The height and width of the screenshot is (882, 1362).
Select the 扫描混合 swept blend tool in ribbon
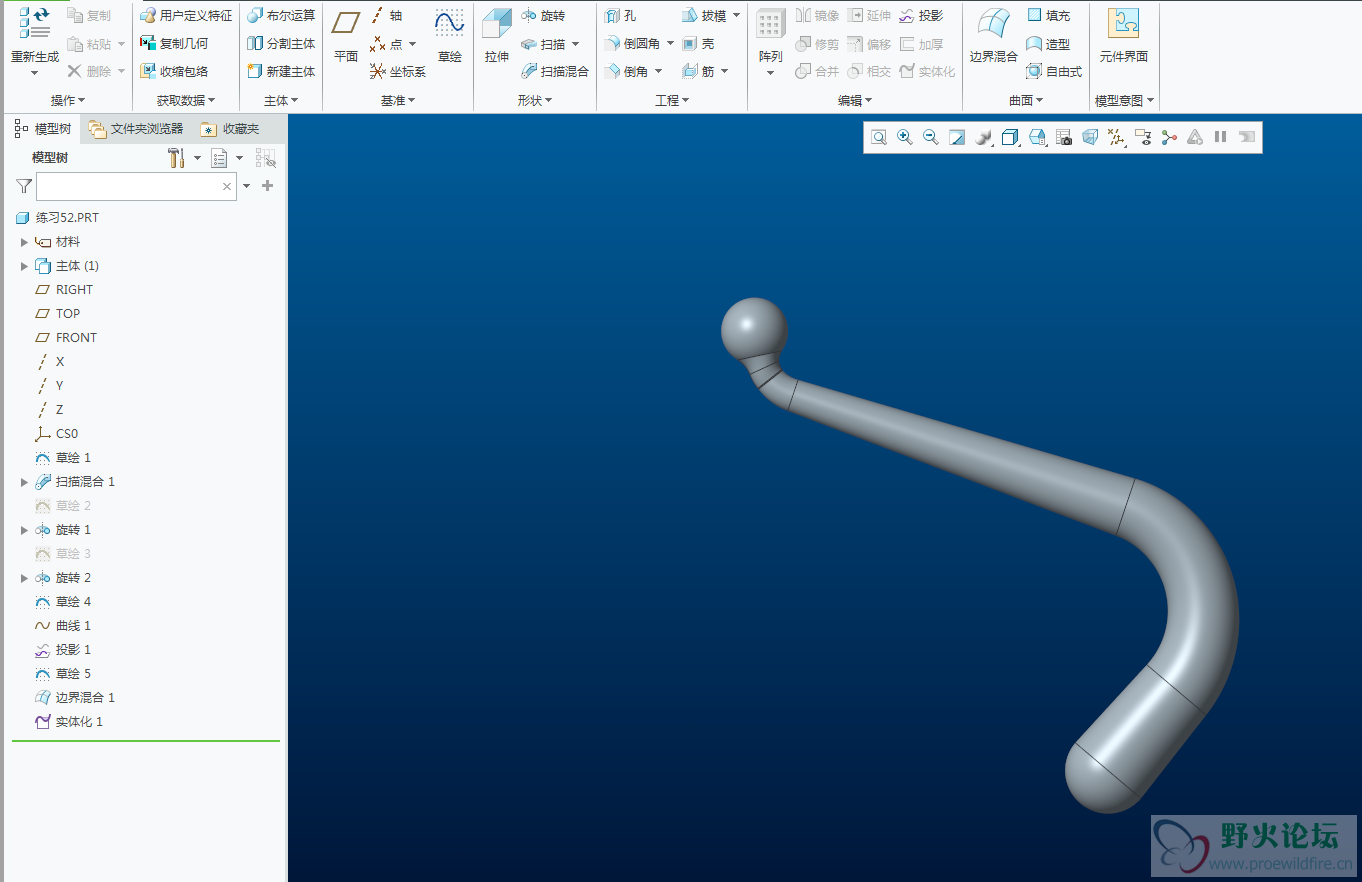[555, 72]
